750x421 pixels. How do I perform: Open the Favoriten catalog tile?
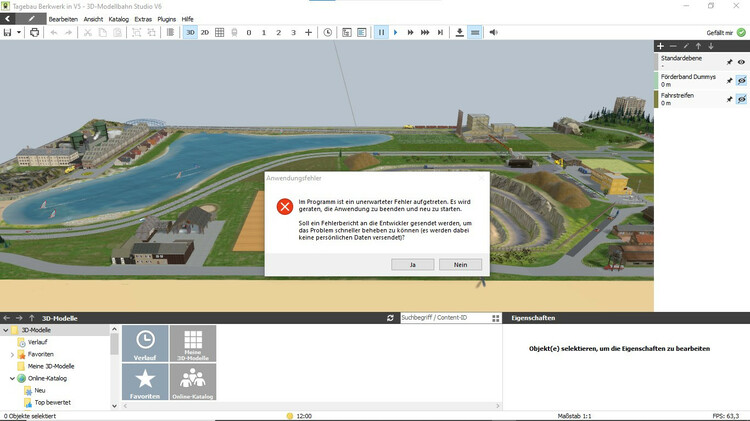(145, 382)
